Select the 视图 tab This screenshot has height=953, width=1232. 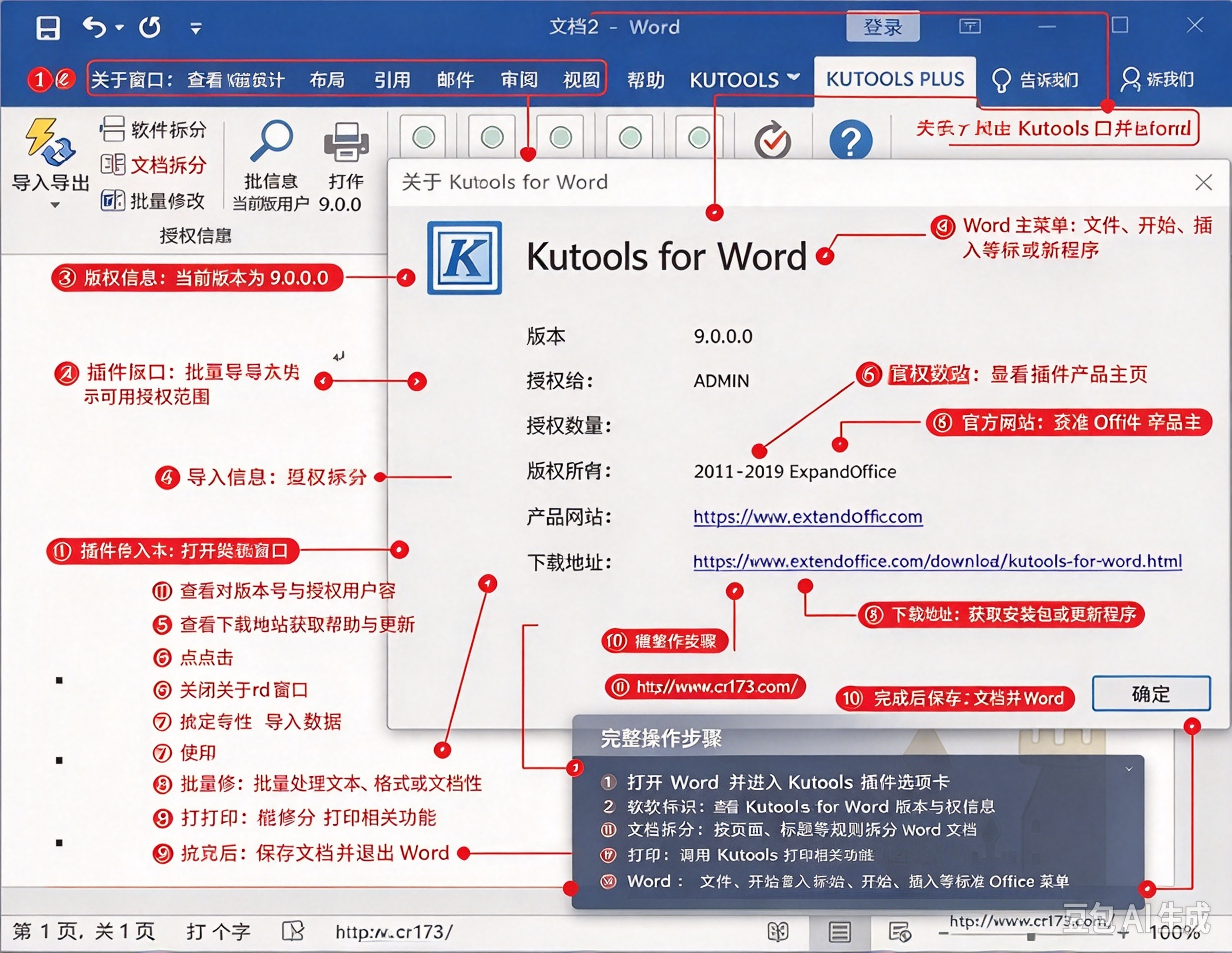(581, 80)
